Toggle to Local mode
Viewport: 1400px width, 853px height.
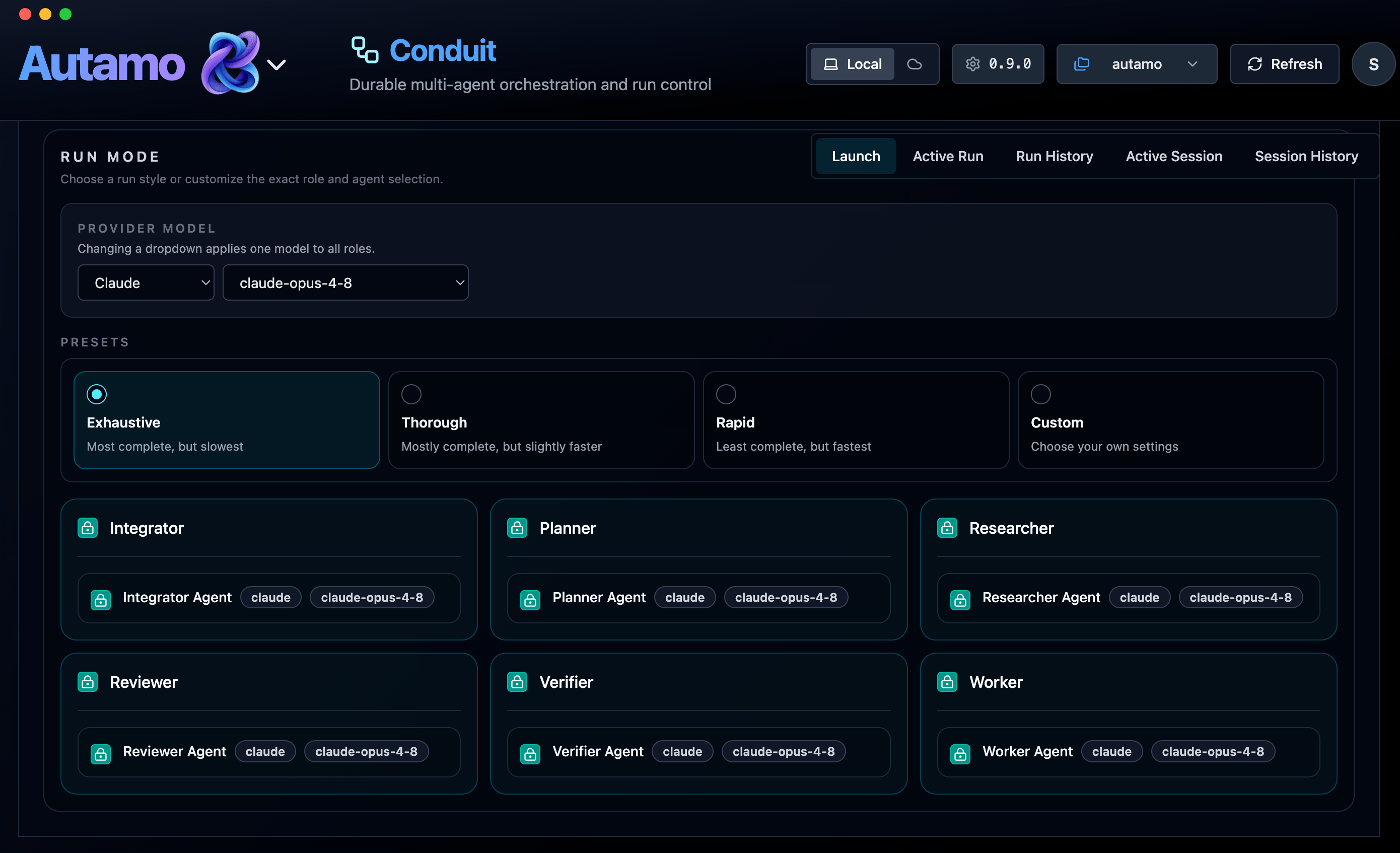(852, 64)
